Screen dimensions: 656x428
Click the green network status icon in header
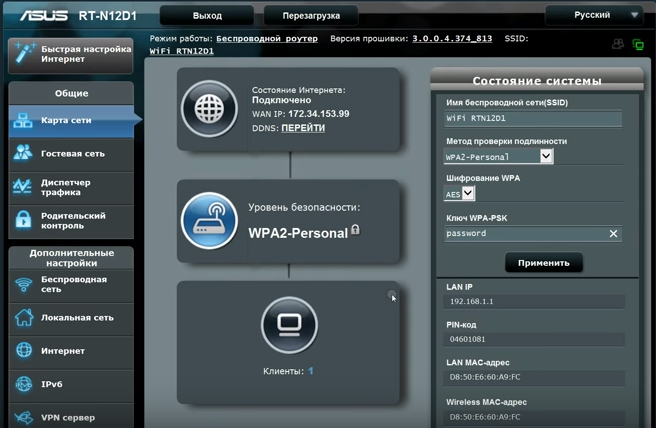click(x=638, y=45)
